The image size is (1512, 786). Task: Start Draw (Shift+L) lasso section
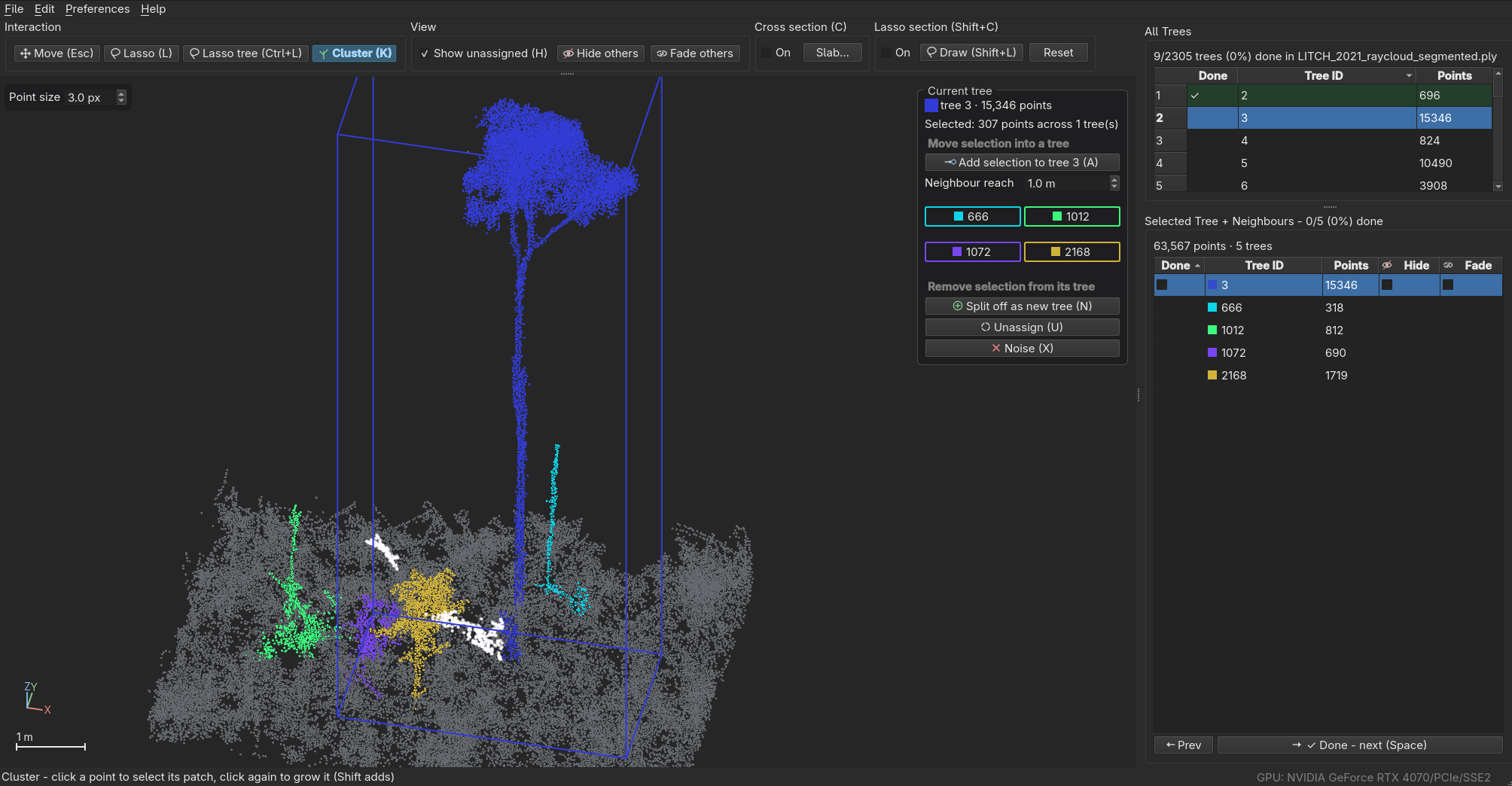(971, 53)
